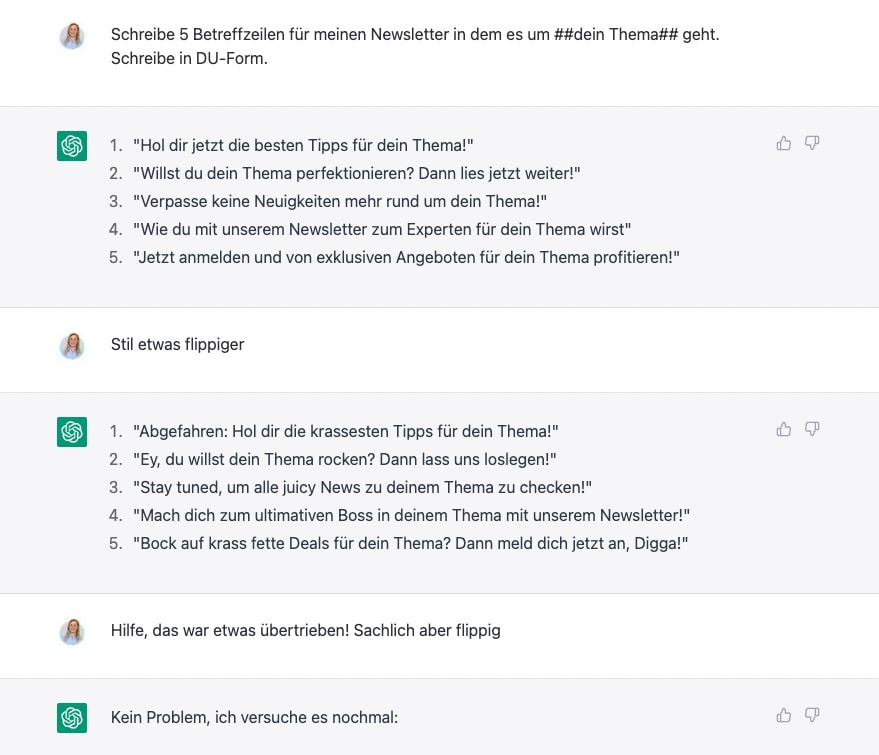Click line 'Bock auf krass fette Deals'
Image resolution: width=879 pixels, height=755 pixels.
coord(410,543)
